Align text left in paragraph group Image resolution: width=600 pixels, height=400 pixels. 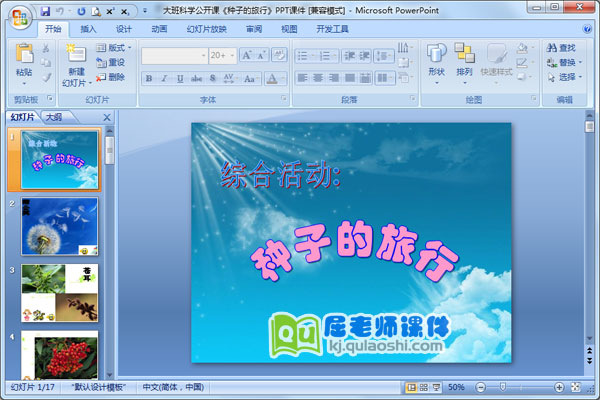[x=302, y=78]
